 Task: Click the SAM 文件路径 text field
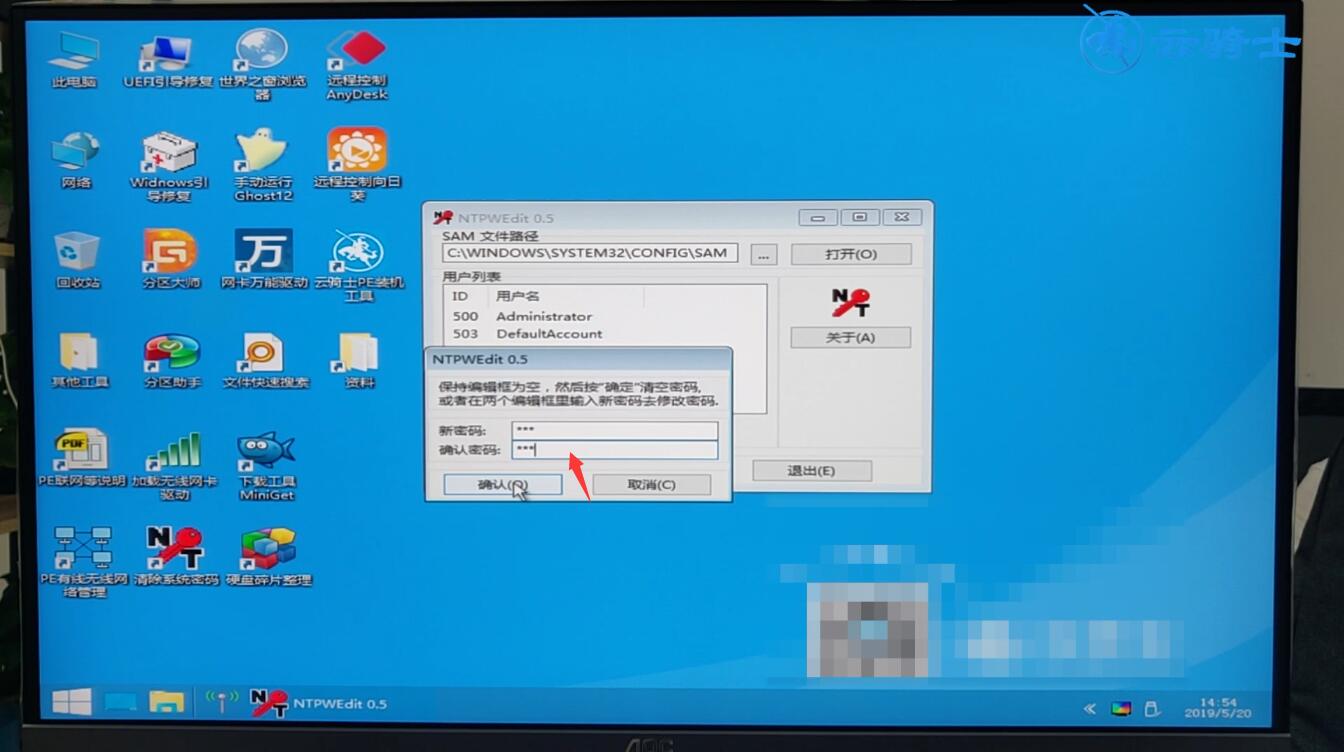coord(591,253)
